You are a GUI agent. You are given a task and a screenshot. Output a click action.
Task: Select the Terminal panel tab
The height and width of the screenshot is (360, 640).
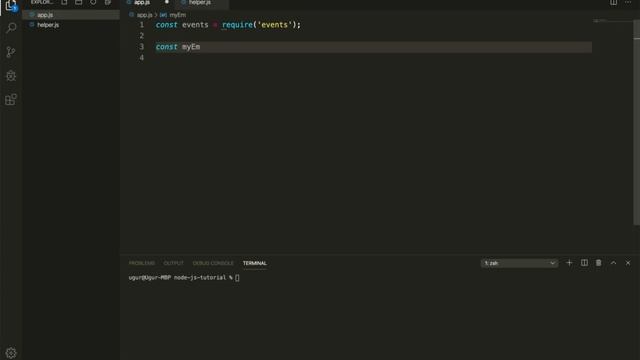coord(255,263)
